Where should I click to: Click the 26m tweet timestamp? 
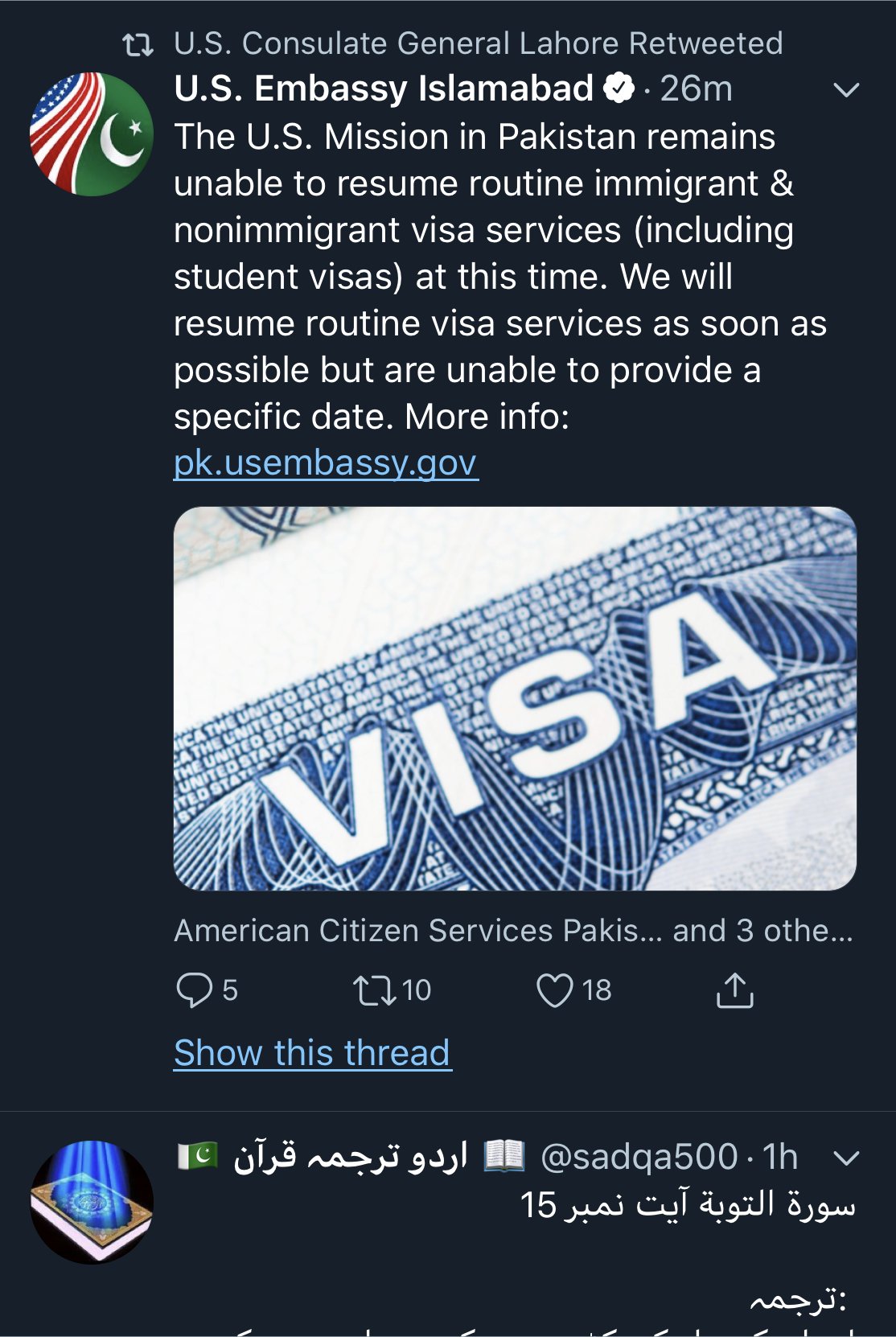pyautogui.click(x=697, y=88)
